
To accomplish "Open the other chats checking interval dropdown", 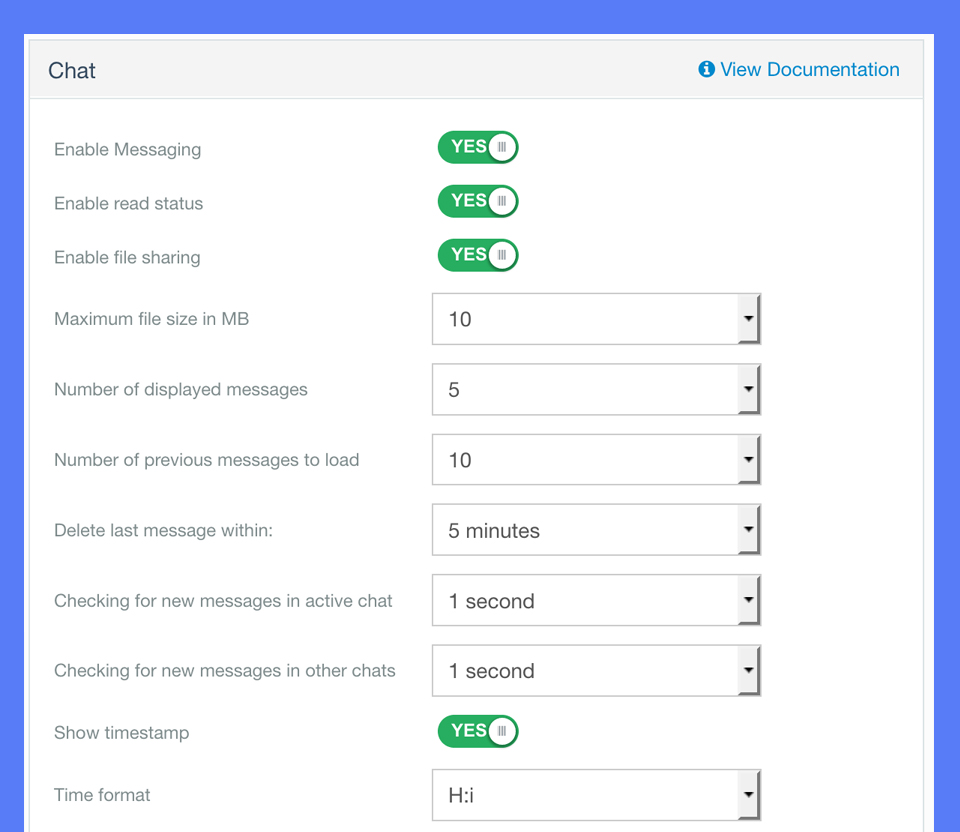I will (x=596, y=671).
